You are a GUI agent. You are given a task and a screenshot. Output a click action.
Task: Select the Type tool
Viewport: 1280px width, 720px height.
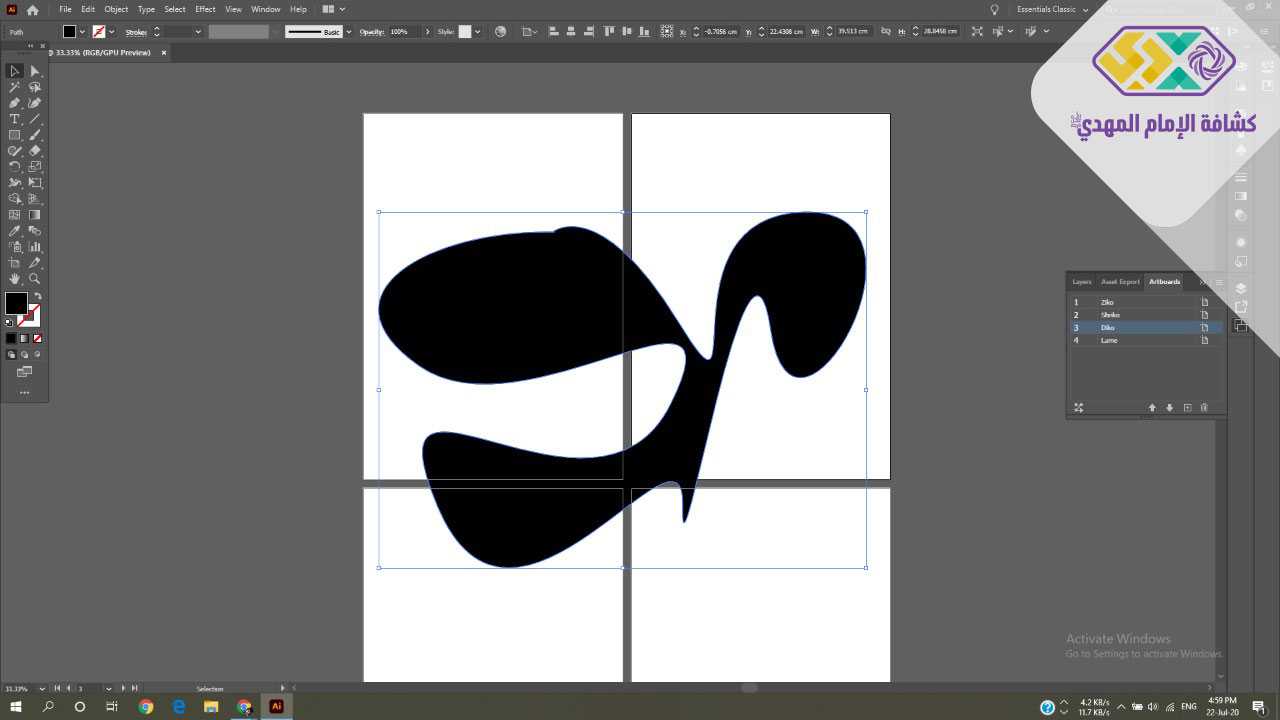(14, 119)
